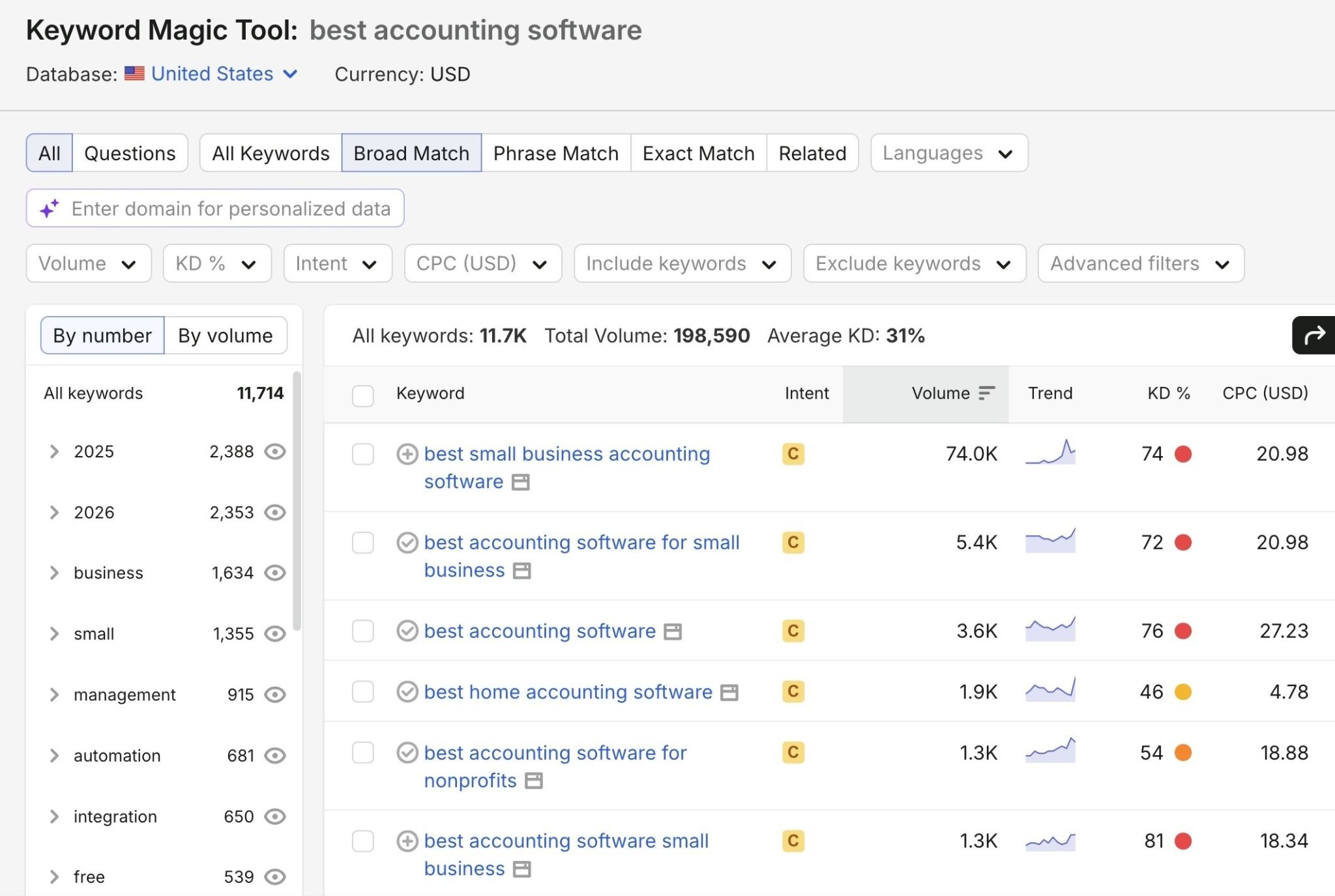Select the All Keywords match tab

pyautogui.click(x=271, y=153)
